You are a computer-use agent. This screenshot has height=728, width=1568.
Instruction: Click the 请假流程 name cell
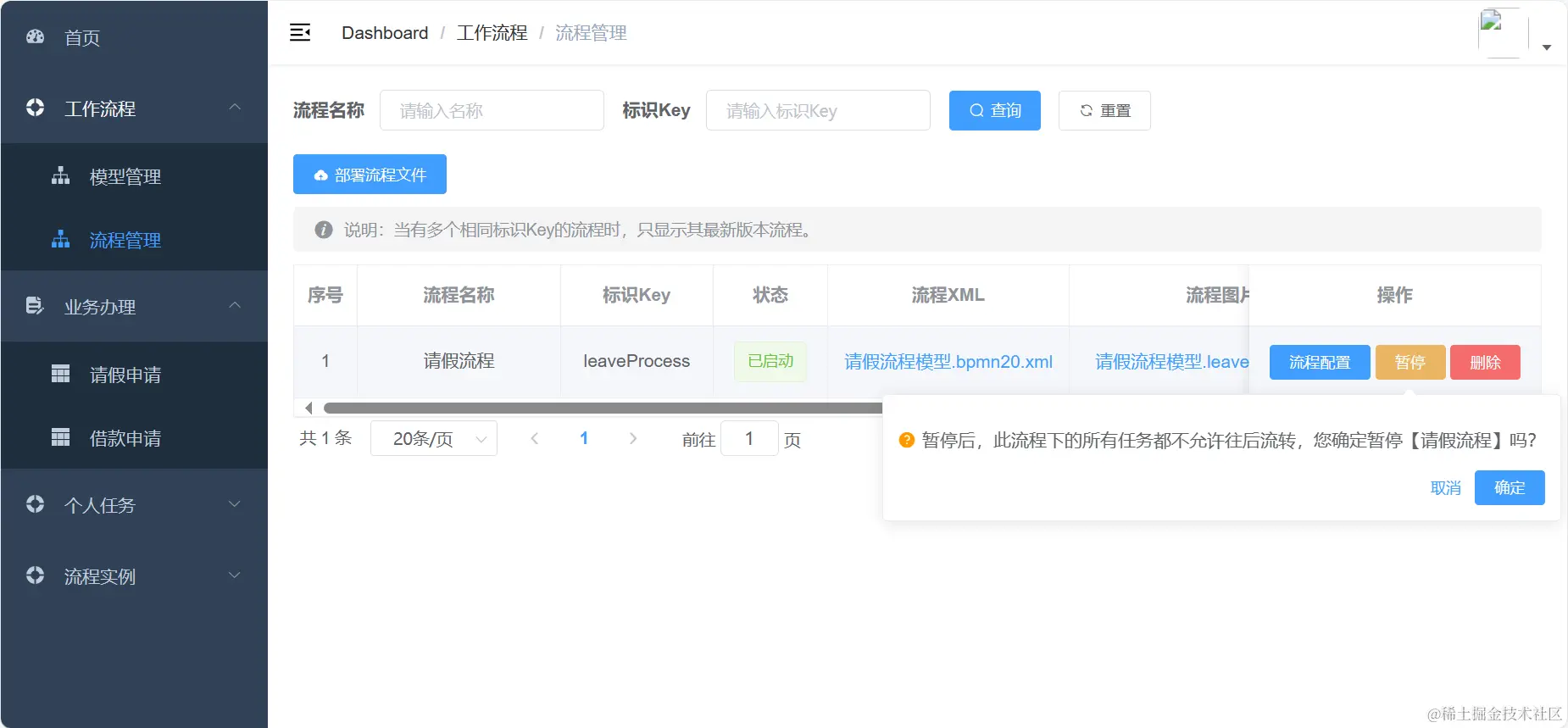click(x=459, y=361)
